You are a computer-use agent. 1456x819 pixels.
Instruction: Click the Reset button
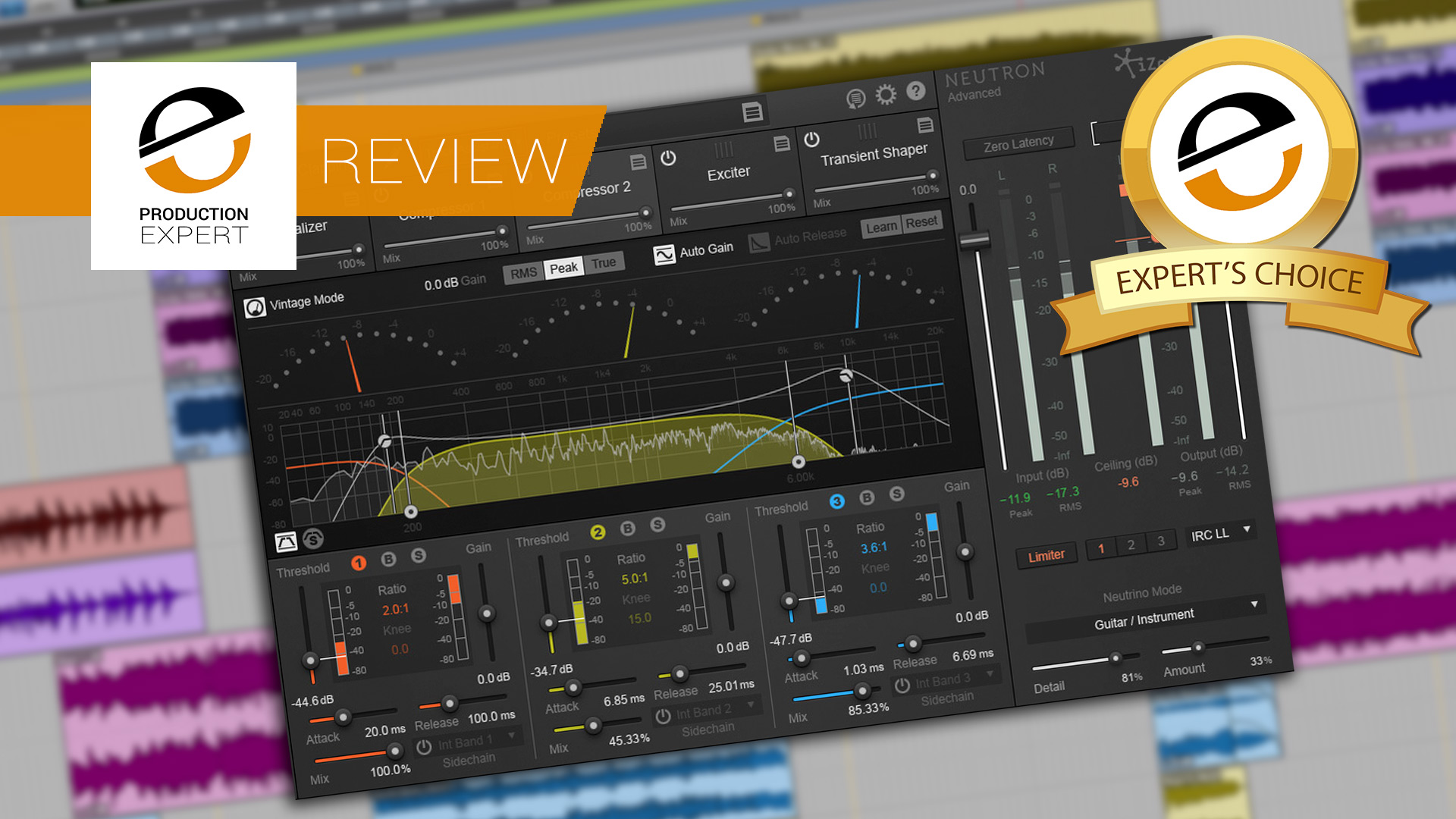pos(921,222)
